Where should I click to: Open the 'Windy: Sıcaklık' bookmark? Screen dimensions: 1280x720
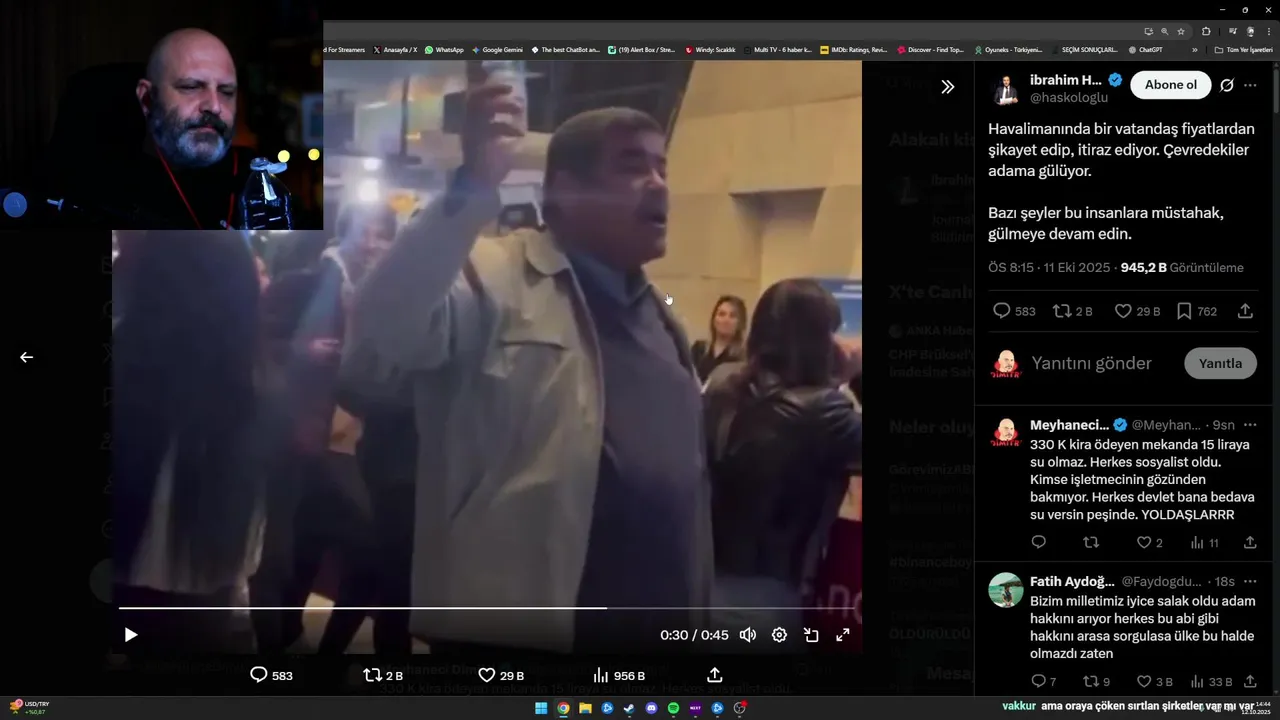coord(710,49)
